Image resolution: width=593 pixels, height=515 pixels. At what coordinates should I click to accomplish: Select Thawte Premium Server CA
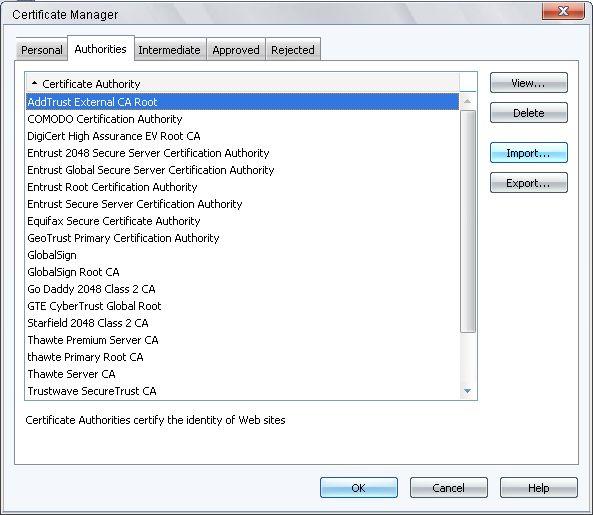(242, 340)
